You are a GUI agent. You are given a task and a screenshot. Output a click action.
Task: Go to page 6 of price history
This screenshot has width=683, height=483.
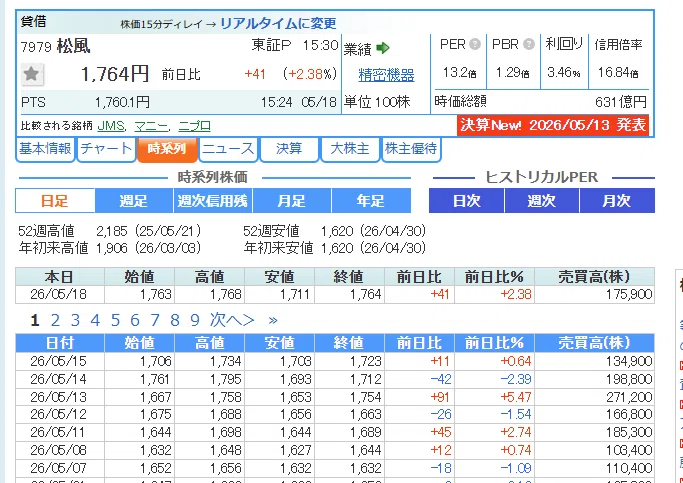(x=135, y=321)
